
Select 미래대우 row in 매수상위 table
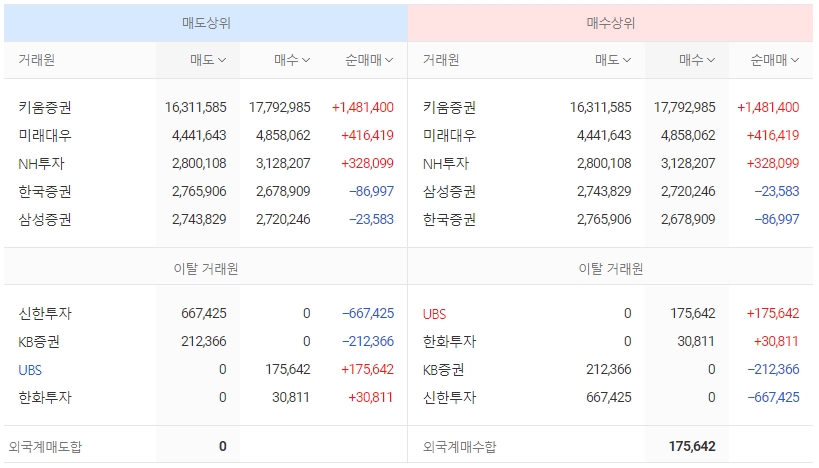[611, 136]
